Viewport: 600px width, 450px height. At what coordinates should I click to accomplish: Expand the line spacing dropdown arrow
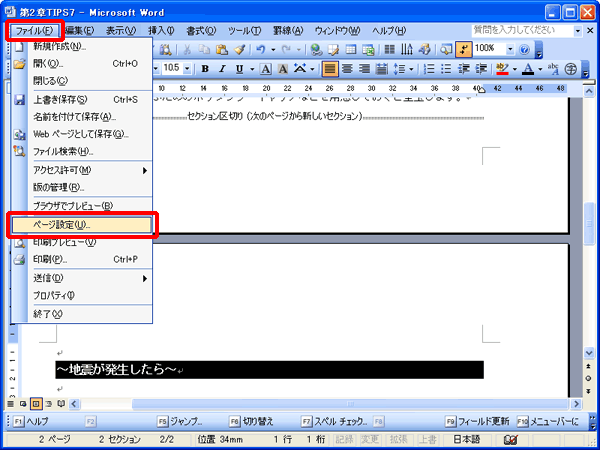pyautogui.click(x=412, y=69)
